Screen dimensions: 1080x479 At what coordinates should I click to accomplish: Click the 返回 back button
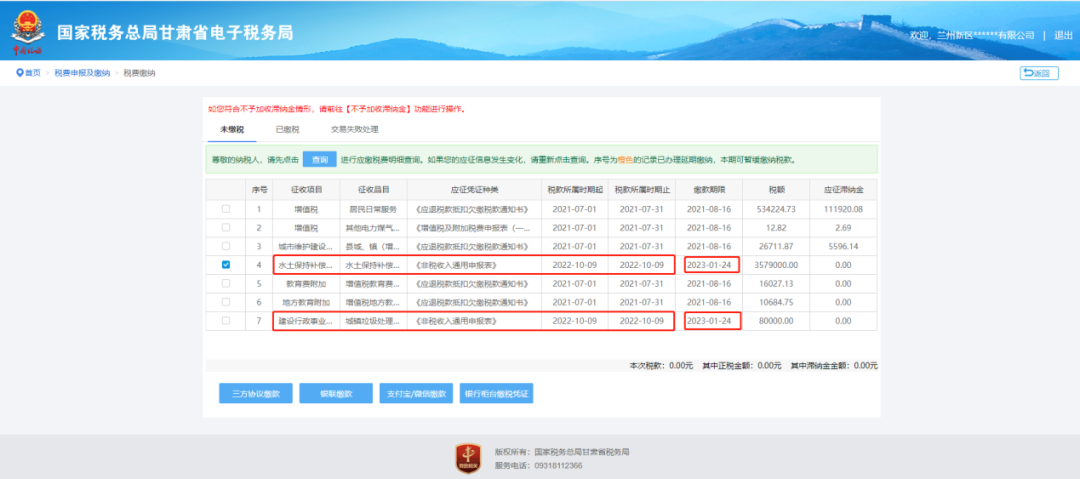pyautogui.click(x=1038, y=73)
